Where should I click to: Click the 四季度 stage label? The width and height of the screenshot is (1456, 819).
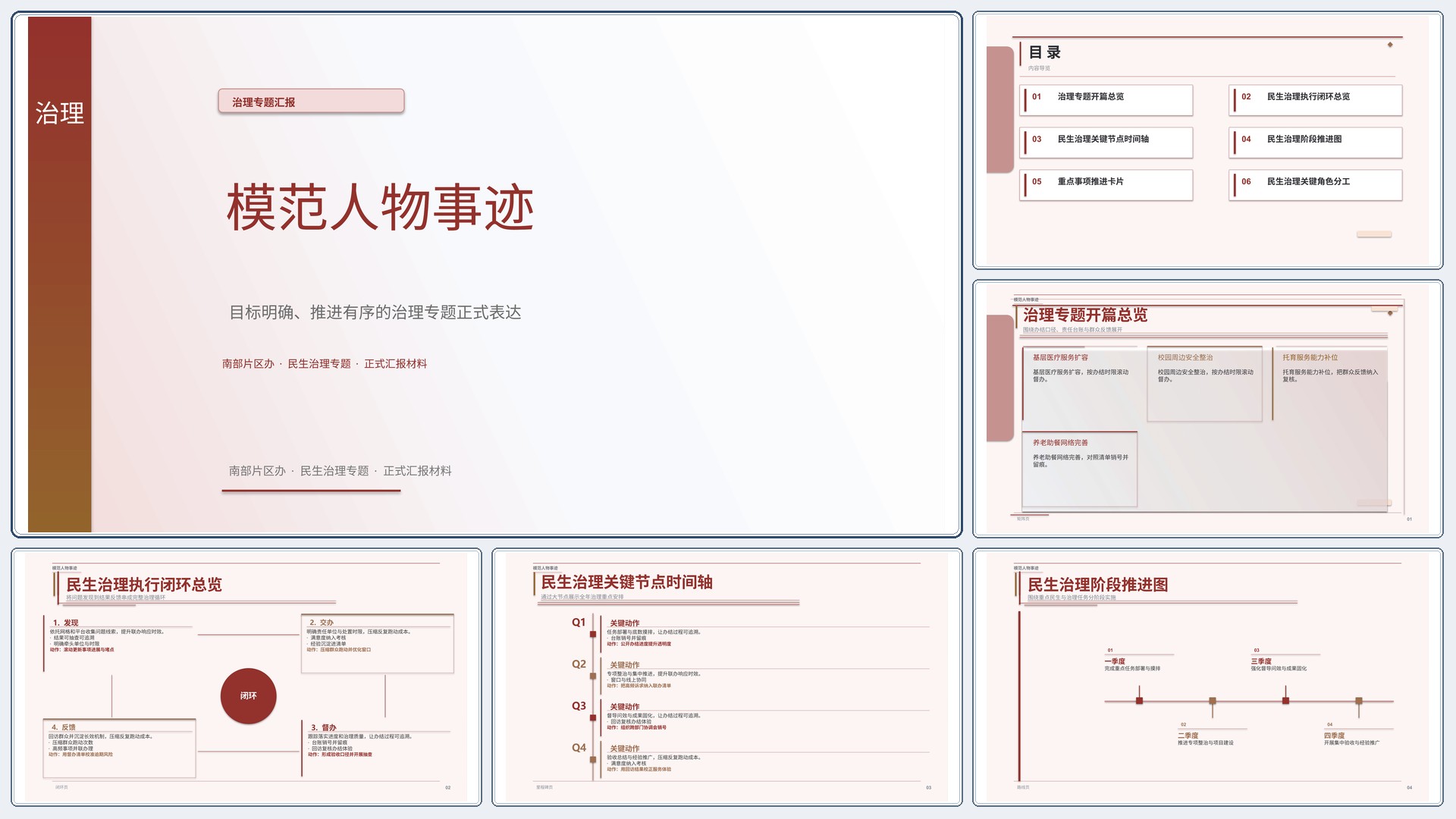(1335, 736)
